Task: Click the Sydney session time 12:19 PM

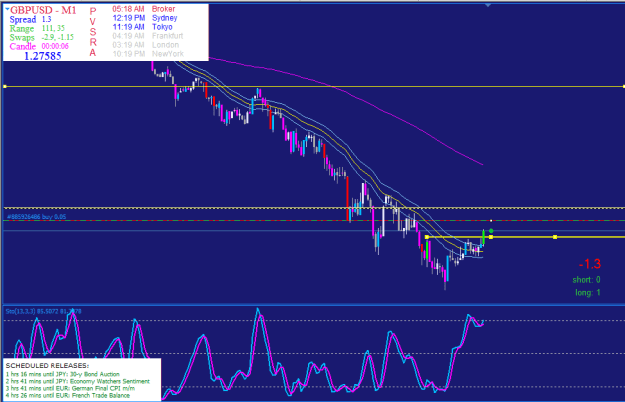Action: click(128, 18)
